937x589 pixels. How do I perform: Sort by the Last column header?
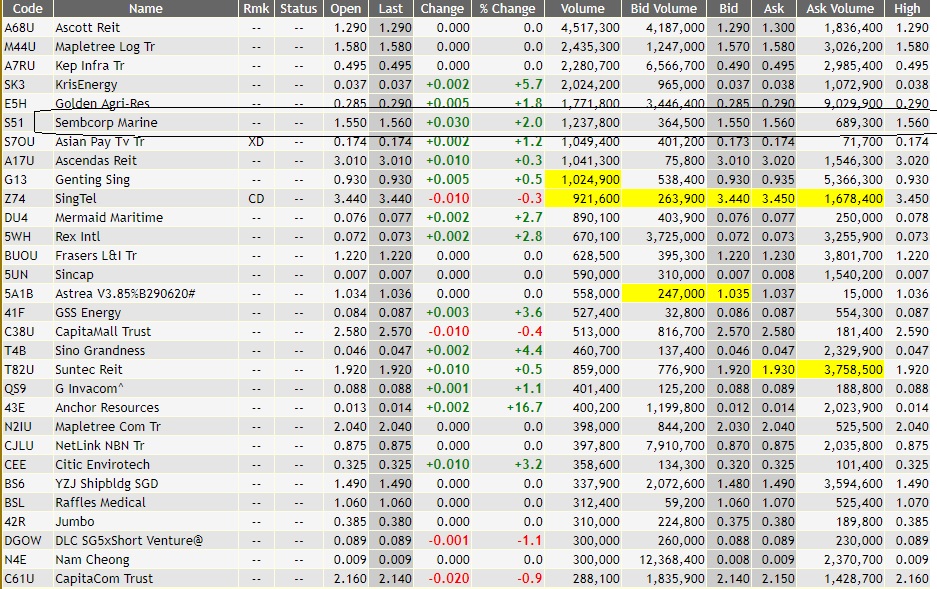click(x=391, y=8)
